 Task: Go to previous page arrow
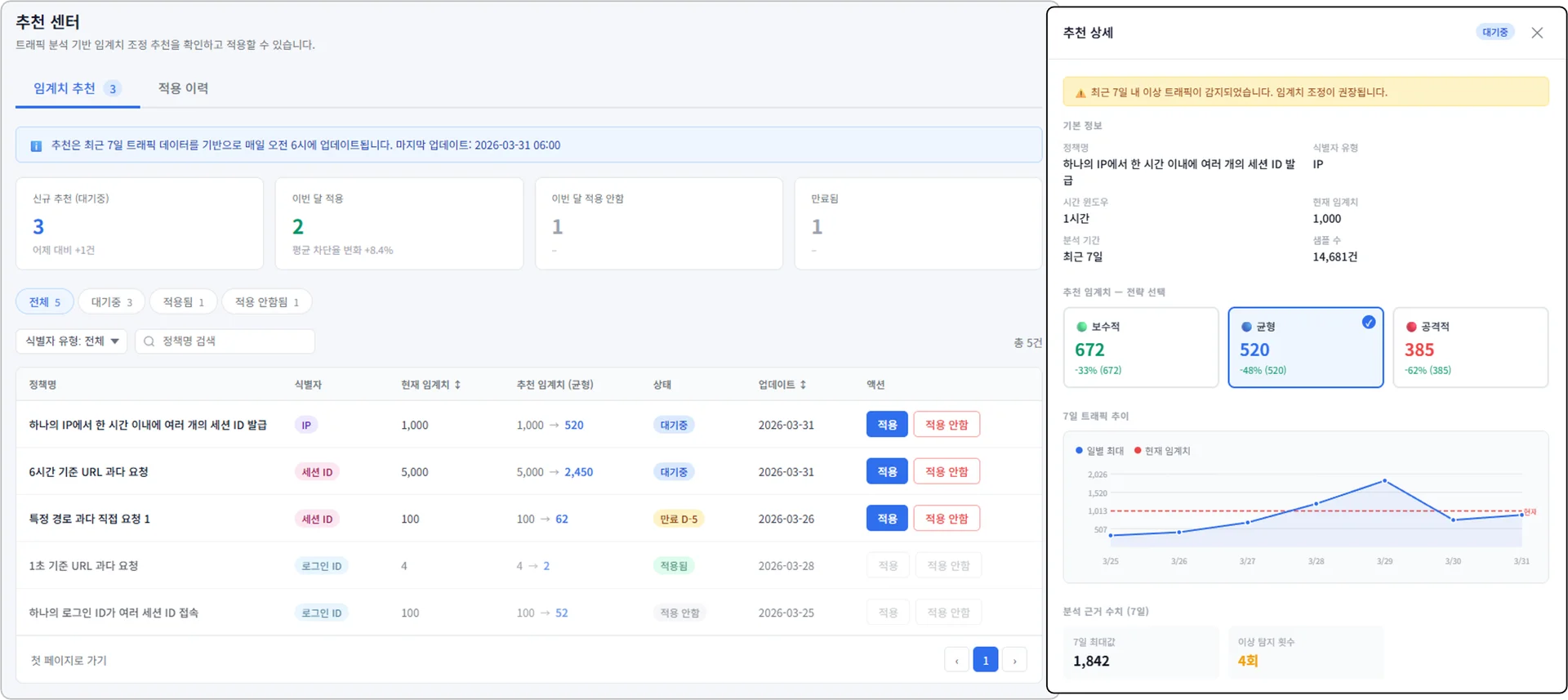(x=956, y=660)
